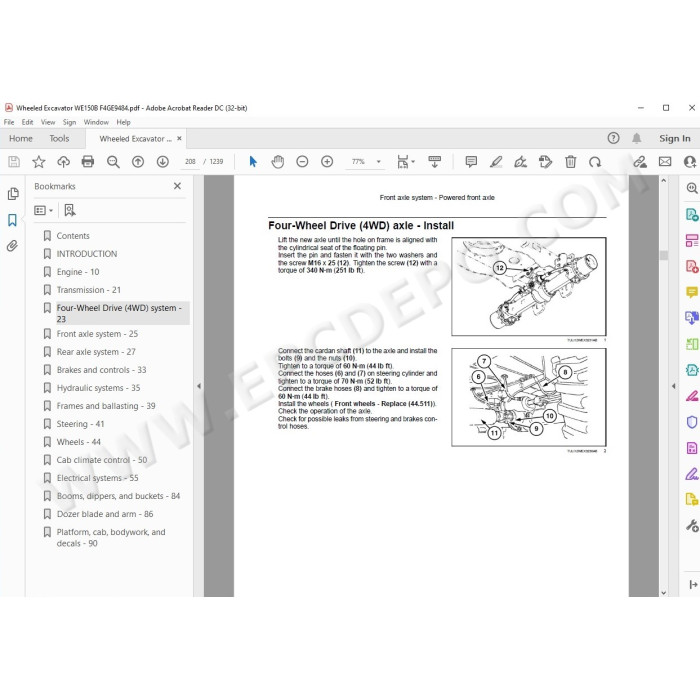700x700 pixels.
Task: Open the Window menu
Action: pos(96,122)
